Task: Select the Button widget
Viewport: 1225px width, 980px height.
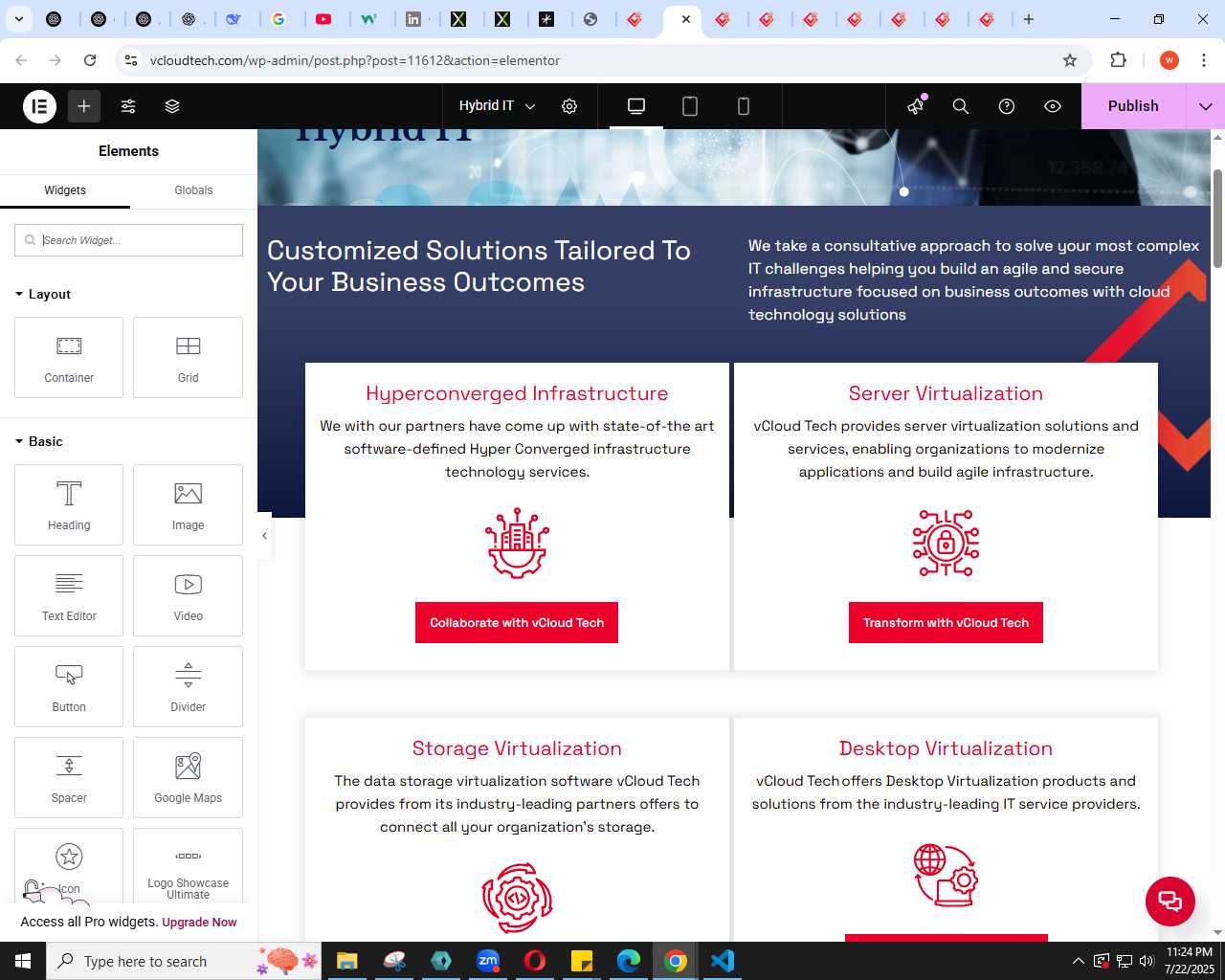Action: [x=69, y=686]
